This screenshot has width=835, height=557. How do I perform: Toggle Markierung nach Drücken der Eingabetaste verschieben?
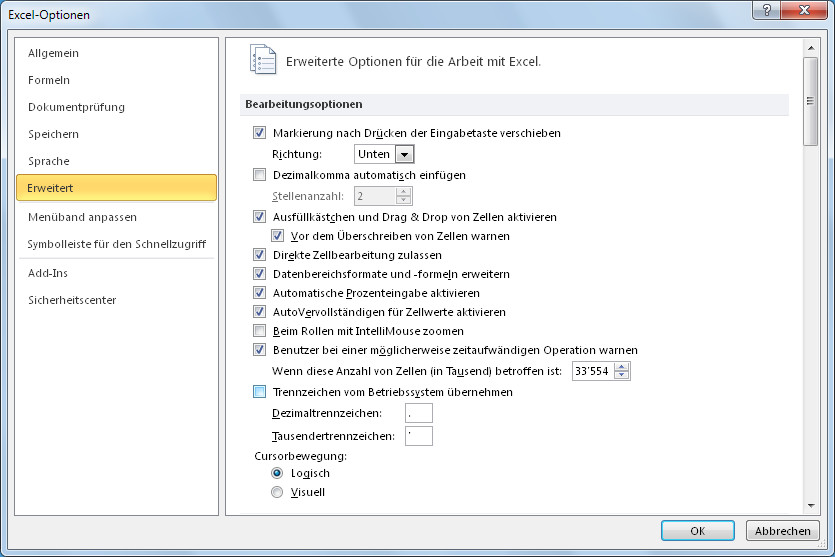tap(259, 133)
